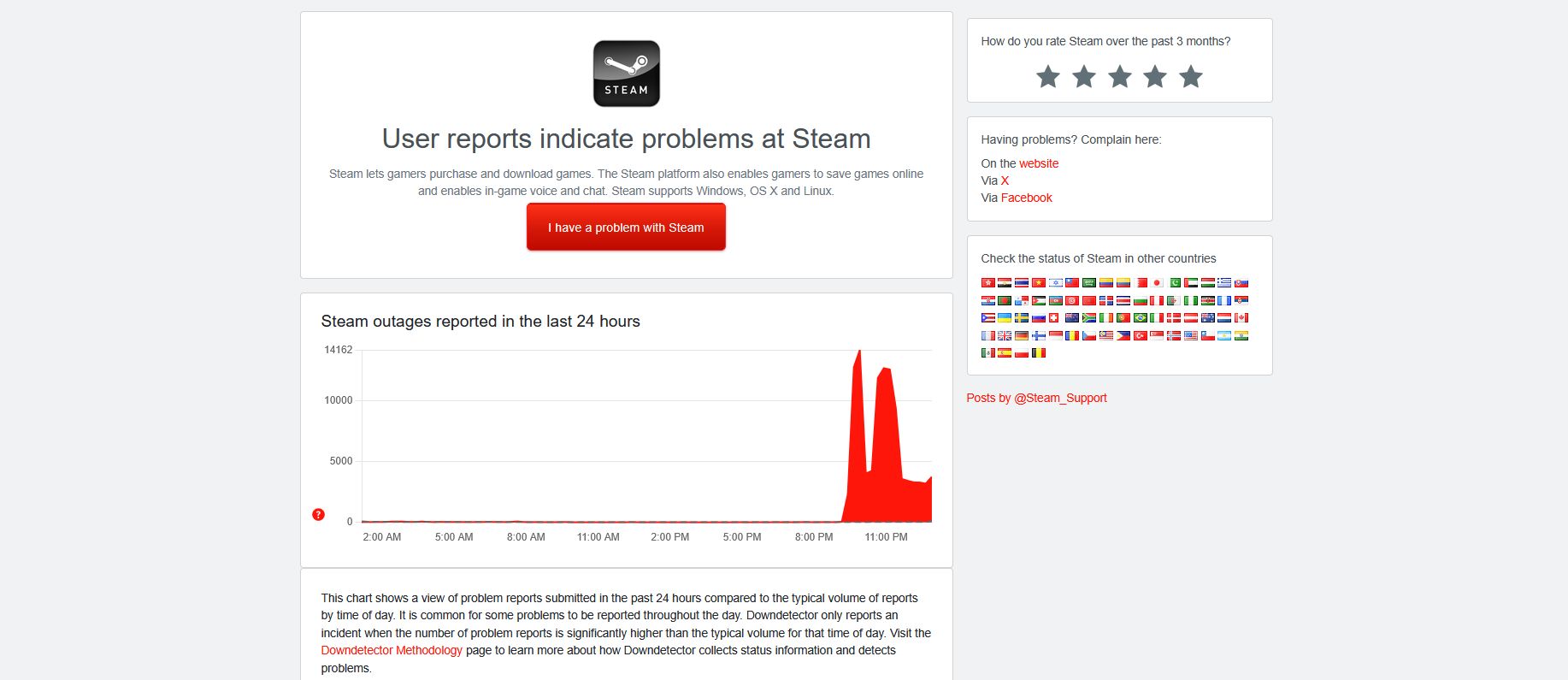Open the Facebook complaint link
The width and height of the screenshot is (1568, 680).
click(x=1026, y=198)
